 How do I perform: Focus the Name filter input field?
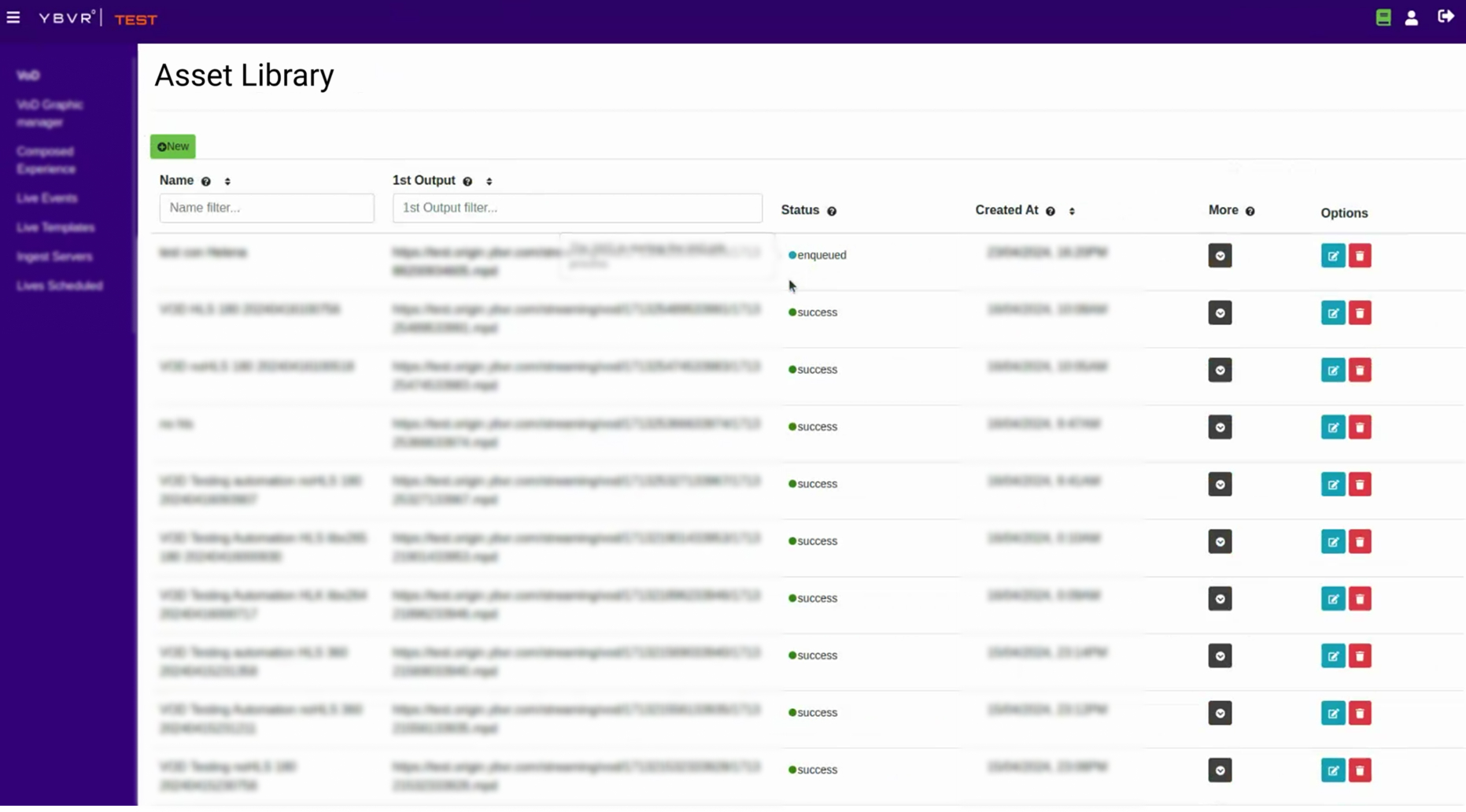(267, 209)
